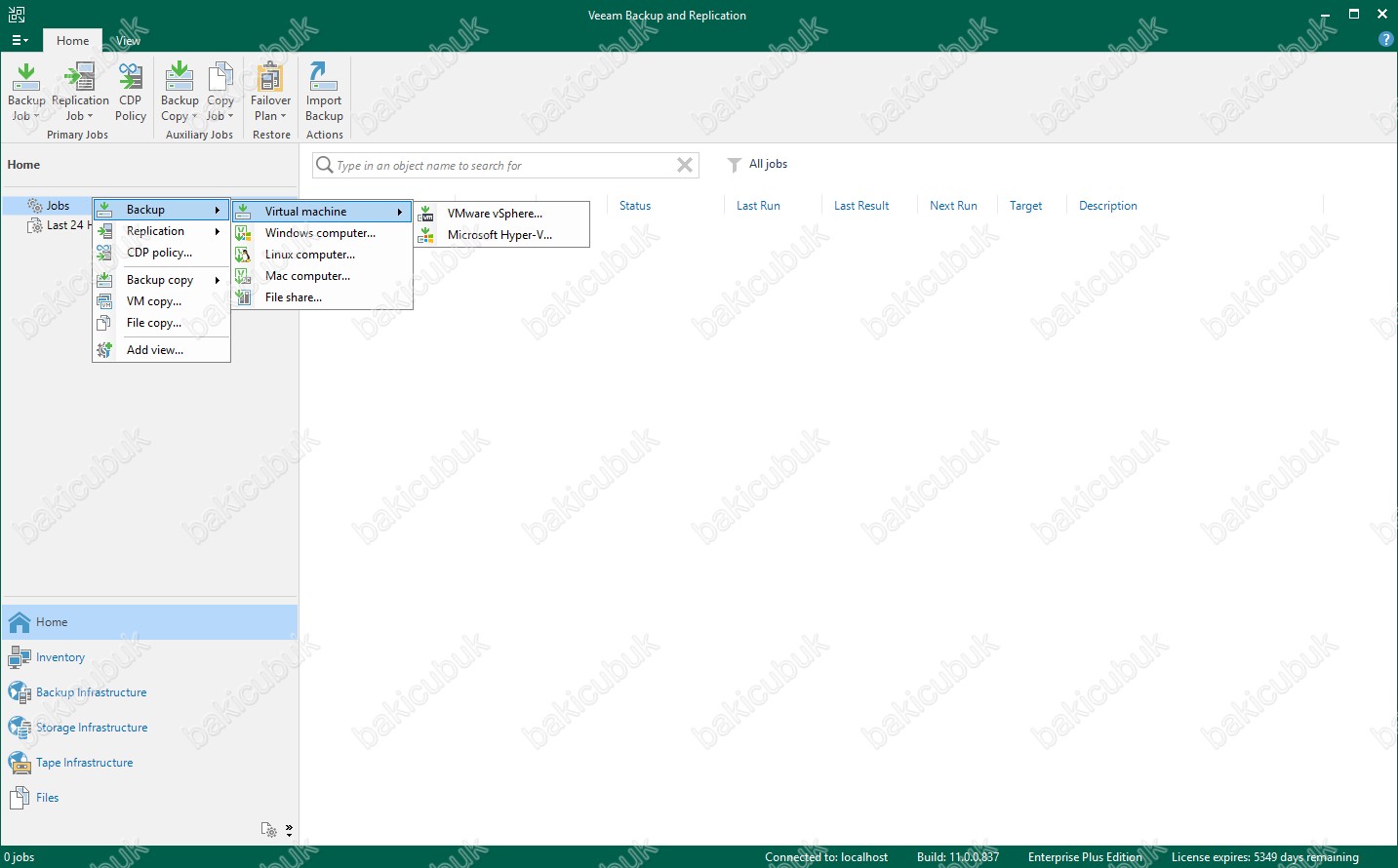
Task: Click the Files sidebar icon
Action: tap(20, 798)
